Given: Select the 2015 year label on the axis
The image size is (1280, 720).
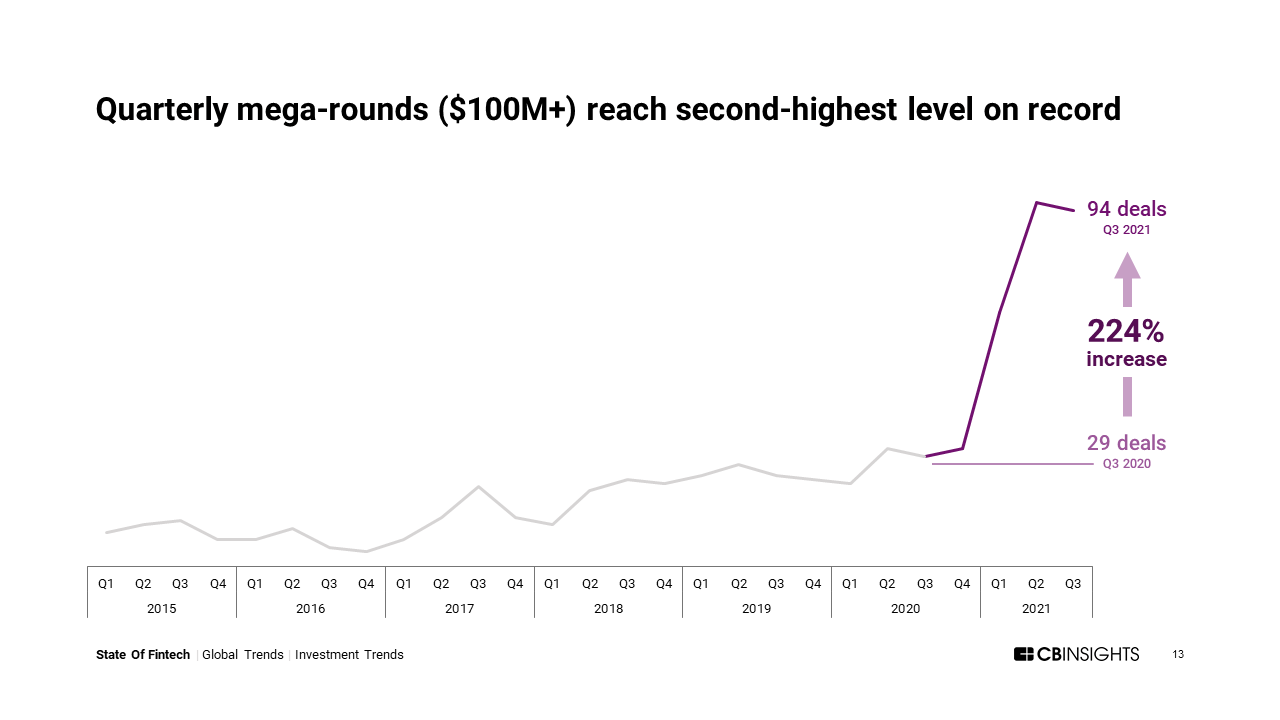Looking at the screenshot, I should click(x=161, y=608).
